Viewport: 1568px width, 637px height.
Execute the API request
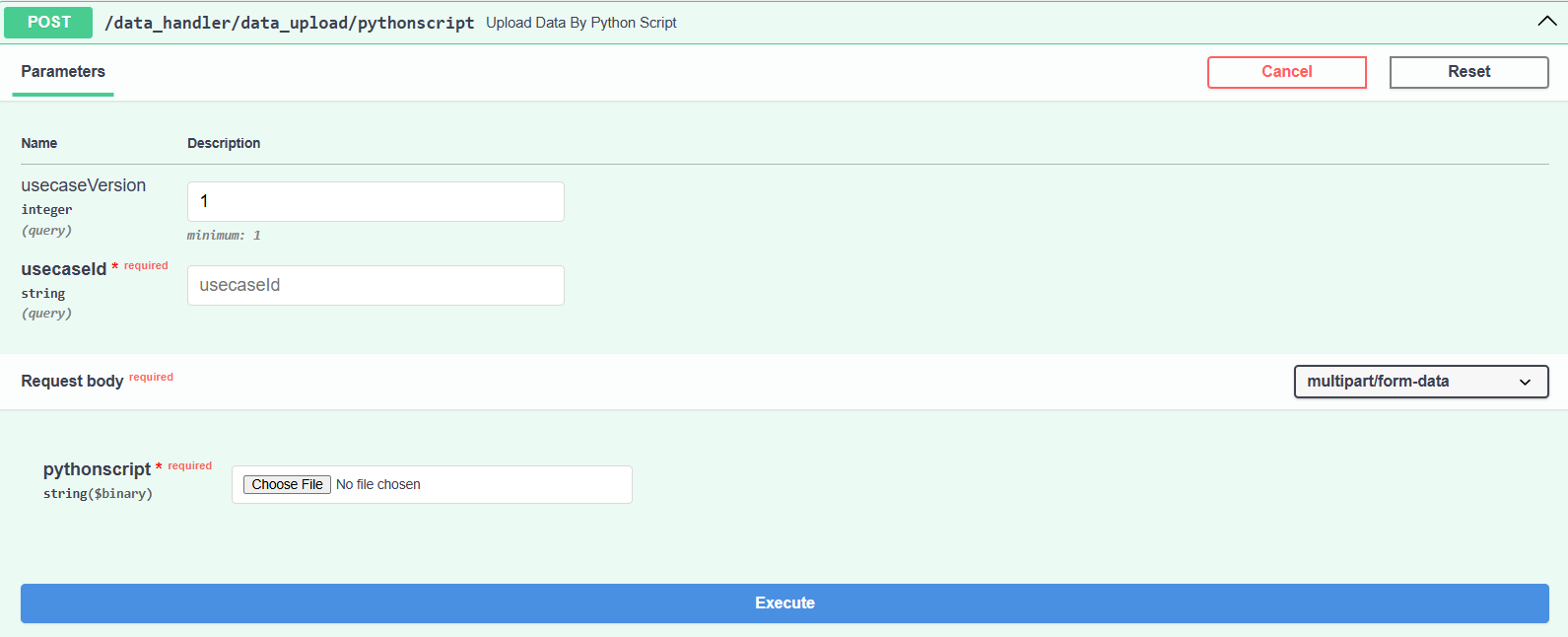click(784, 603)
